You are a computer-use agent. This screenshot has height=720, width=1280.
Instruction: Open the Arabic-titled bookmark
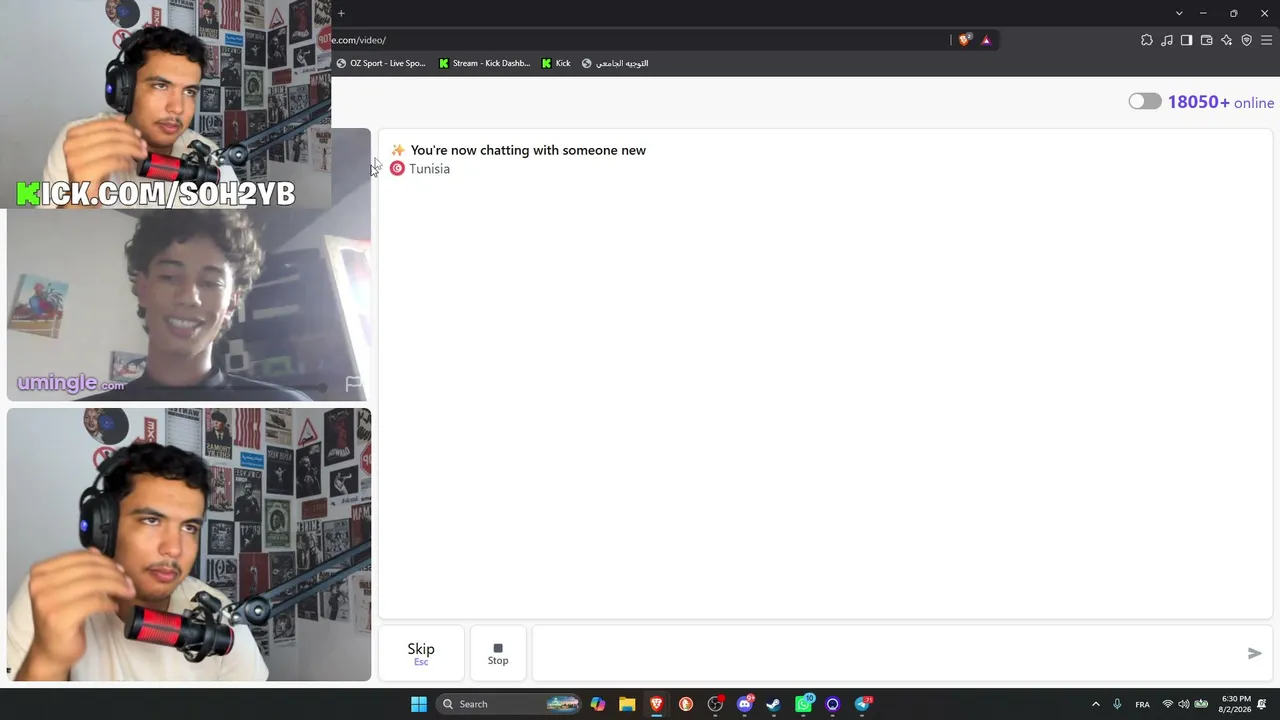pyautogui.click(x=615, y=63)
